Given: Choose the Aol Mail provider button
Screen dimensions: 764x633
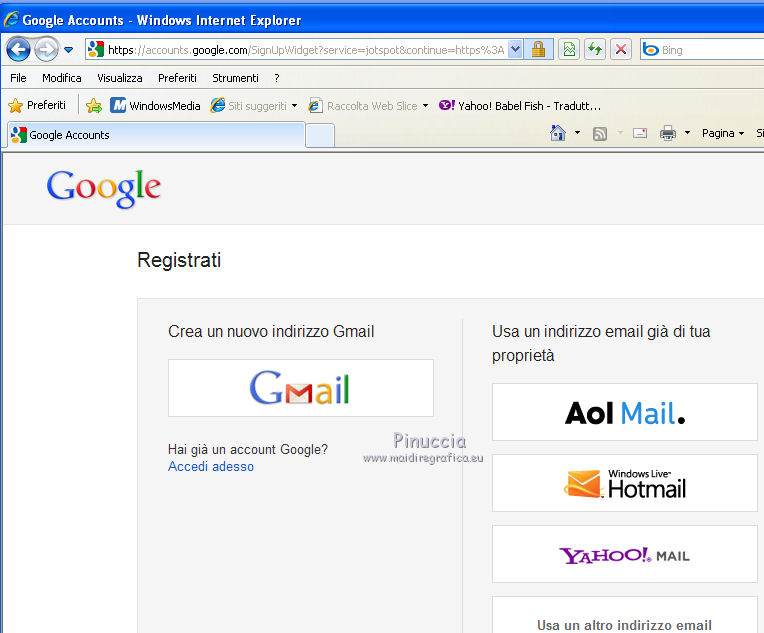Looking at the screenshot, I should [x=625, y=412].
